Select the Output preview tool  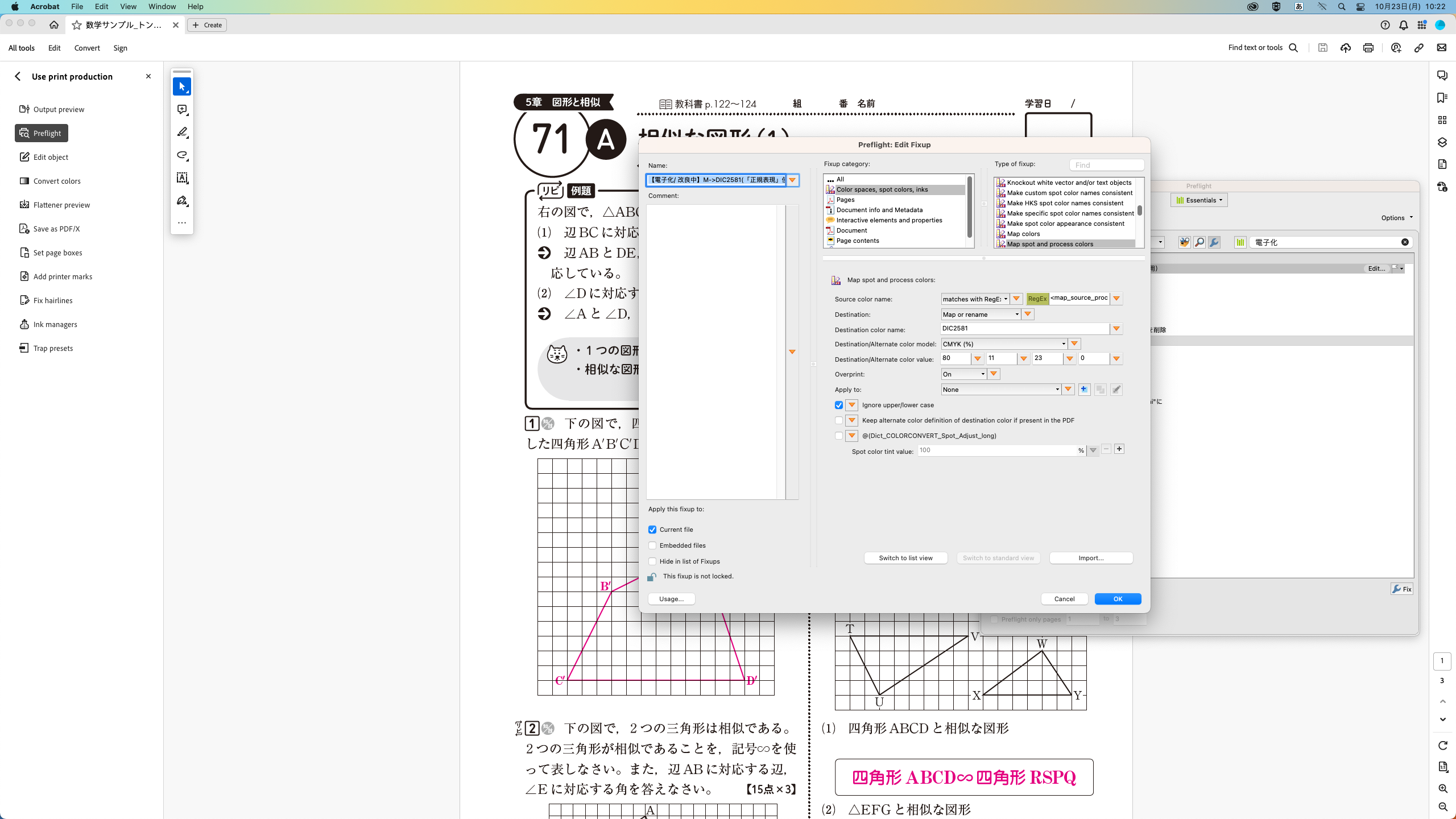click(x=58, y=109)
